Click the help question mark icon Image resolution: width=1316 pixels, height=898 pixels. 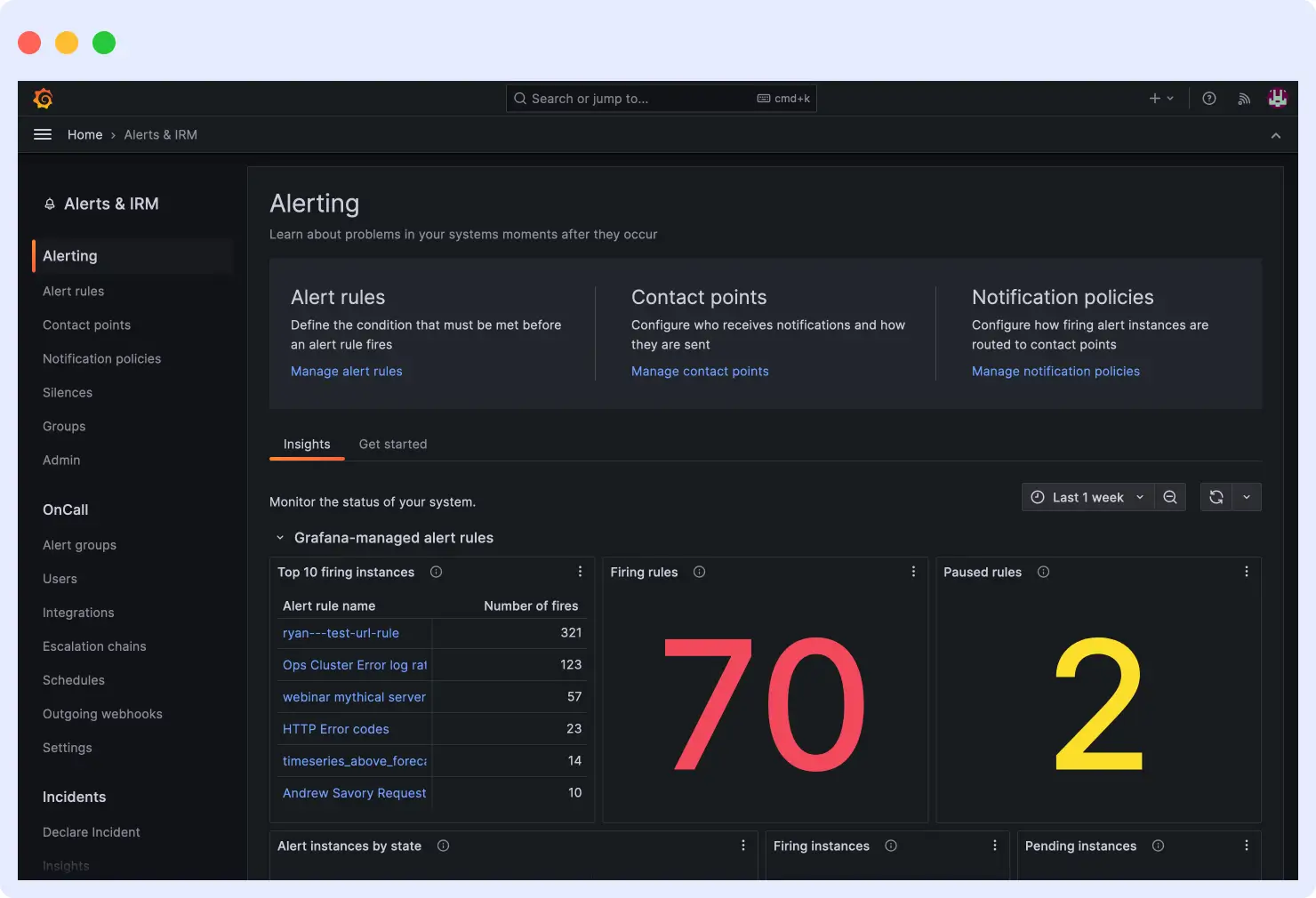(1208, 98)
